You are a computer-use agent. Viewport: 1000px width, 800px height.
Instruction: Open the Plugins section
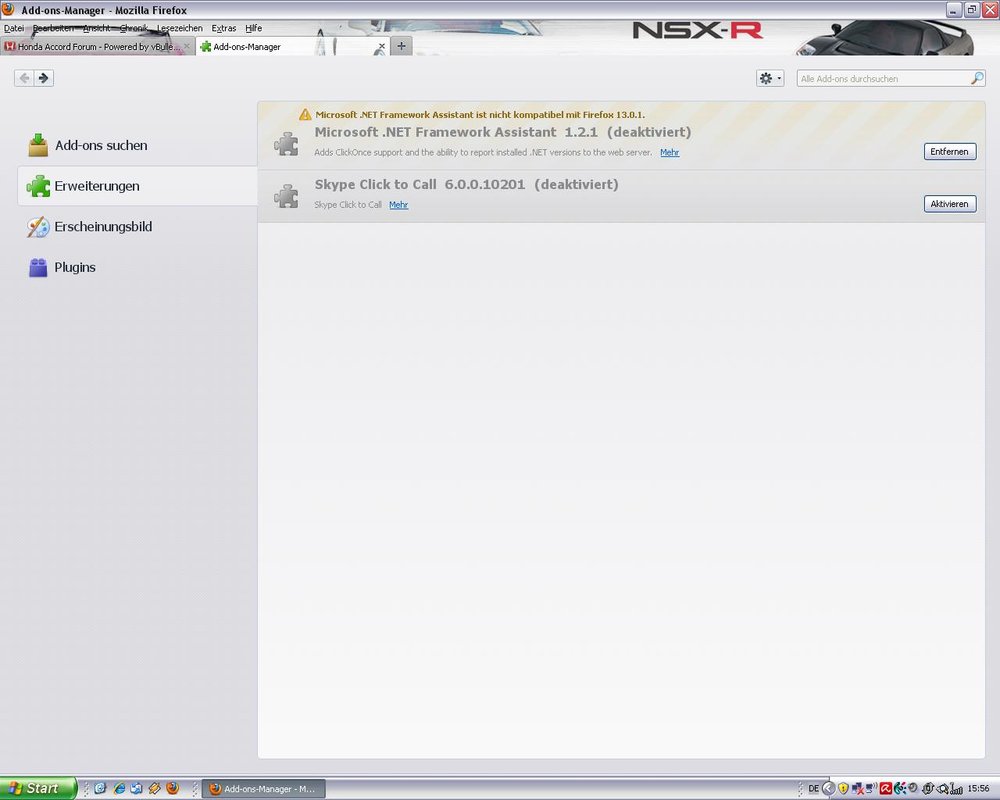tap(75, 268)
